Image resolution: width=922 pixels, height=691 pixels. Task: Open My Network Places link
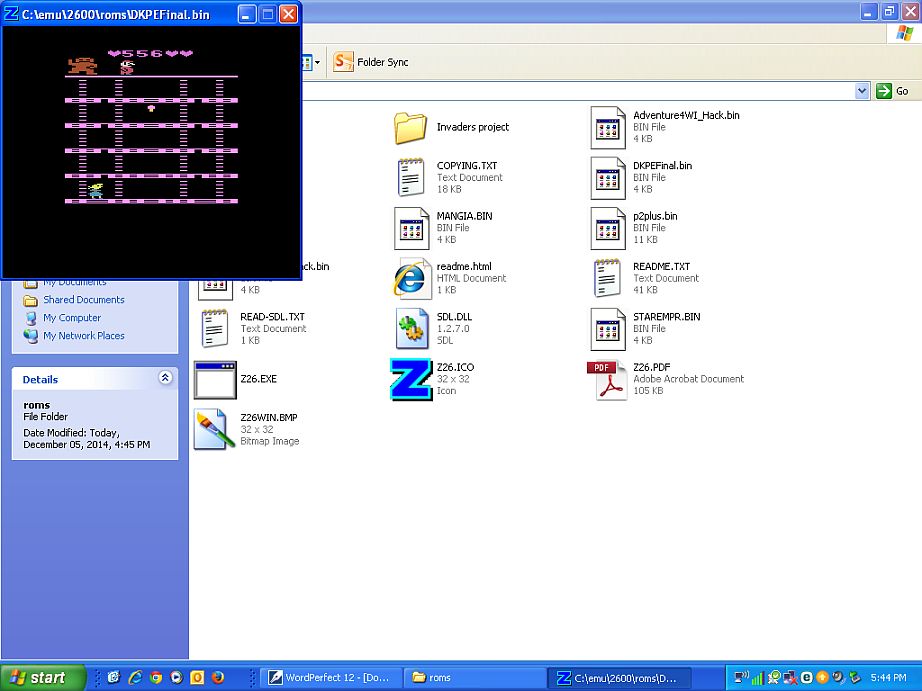tap(83, 336)
